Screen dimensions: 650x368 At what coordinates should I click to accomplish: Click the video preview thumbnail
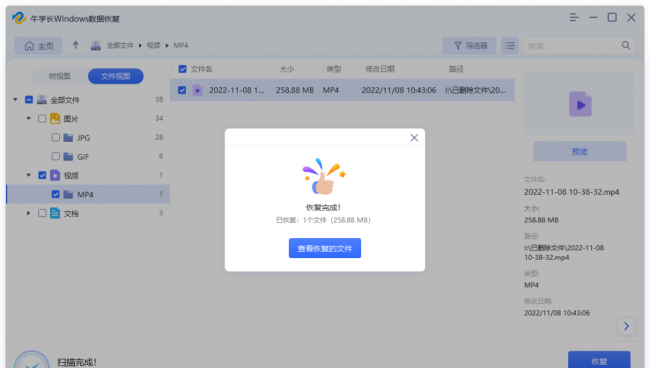tap(580, 104)
